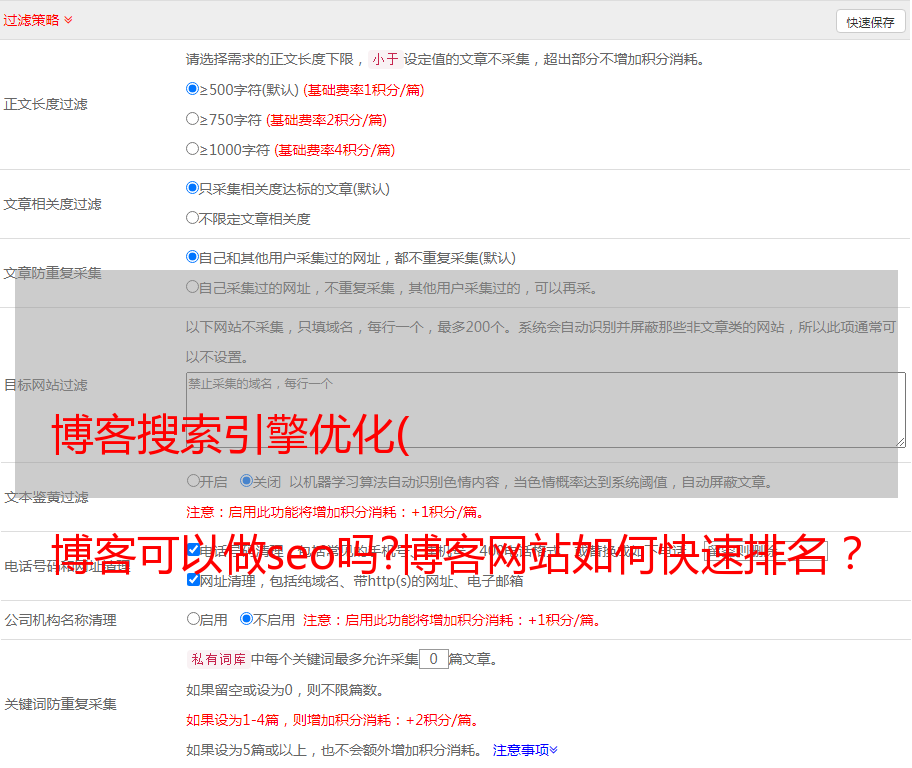Screen dimensions: 912x768
Task: Choose the ≥1000字符 length option
Action: 193,149
